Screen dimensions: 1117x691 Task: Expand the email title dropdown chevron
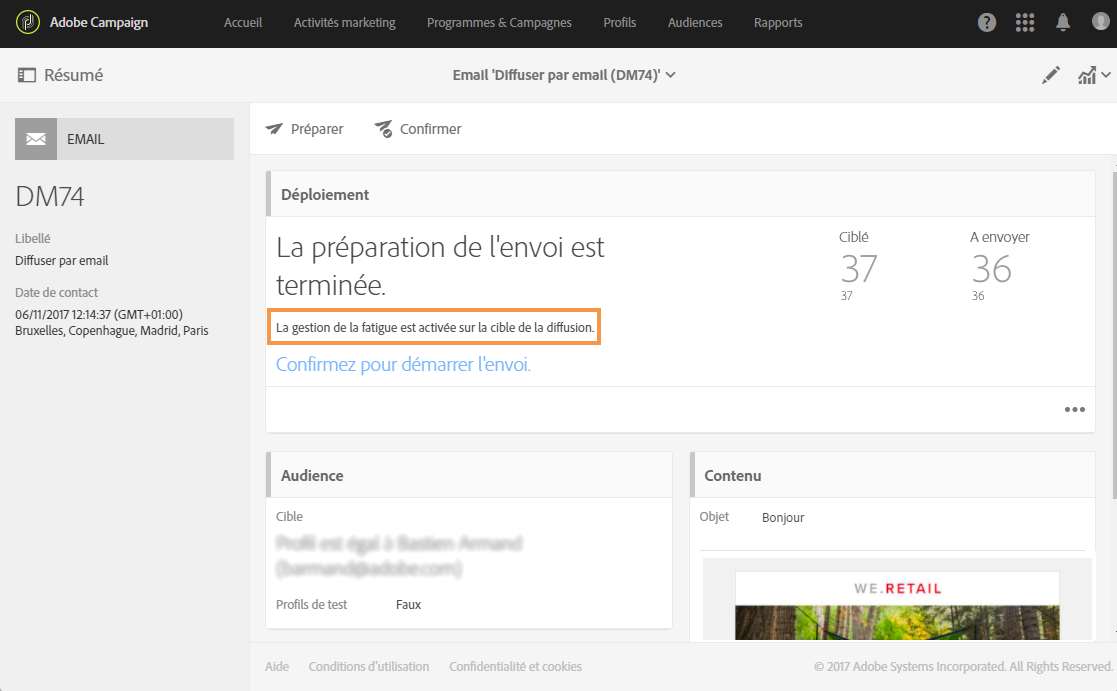point(670,75)
